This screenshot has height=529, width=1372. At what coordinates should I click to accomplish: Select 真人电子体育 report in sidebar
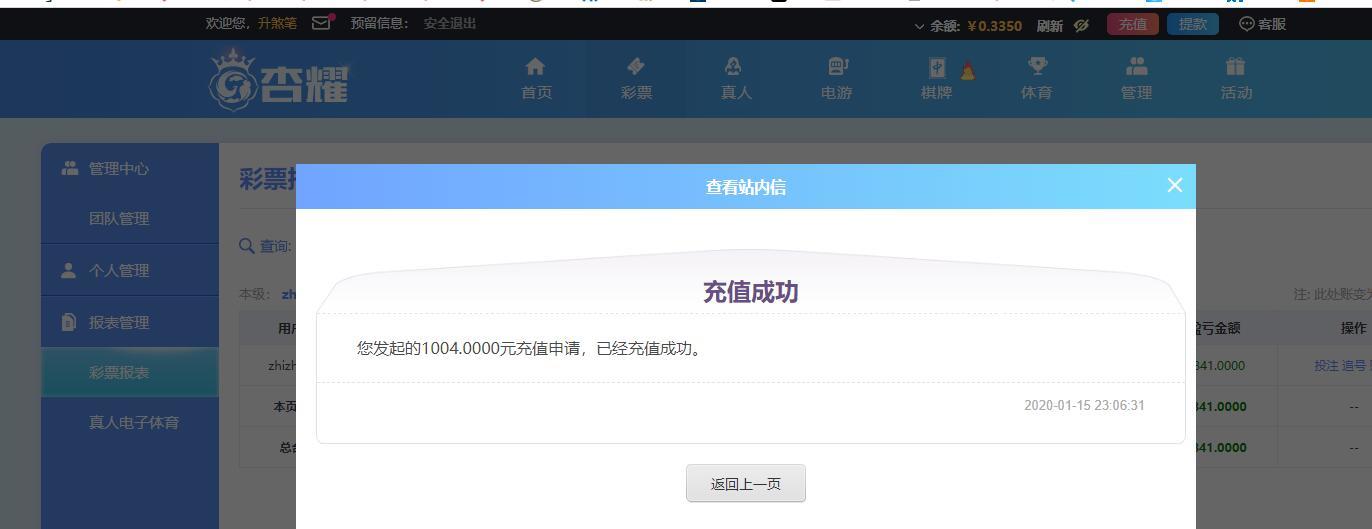pyautogui.click(x=134, y=423)
